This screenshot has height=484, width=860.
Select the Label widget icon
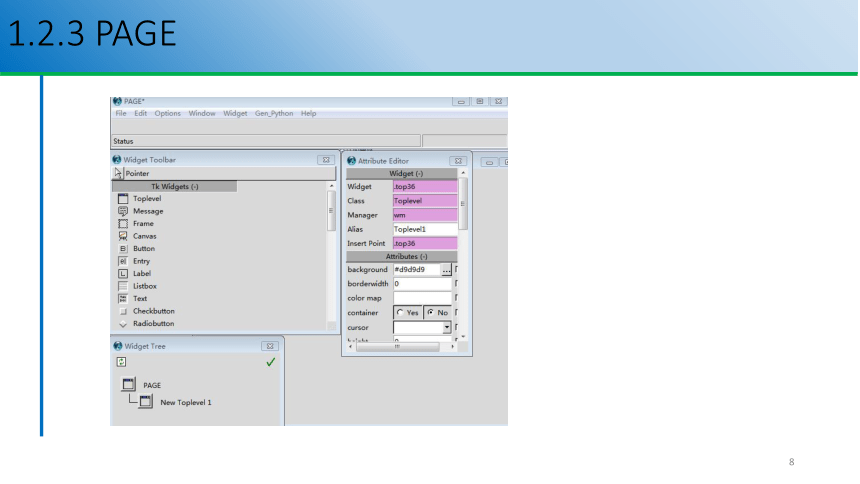123,274
